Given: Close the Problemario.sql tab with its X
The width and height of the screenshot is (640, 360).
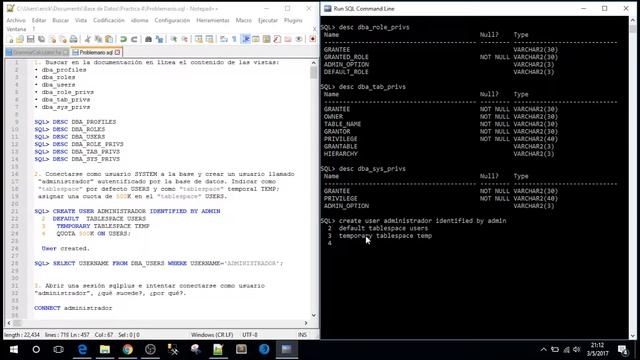Looking at the screenshot, I should click(x=118, y=52).
